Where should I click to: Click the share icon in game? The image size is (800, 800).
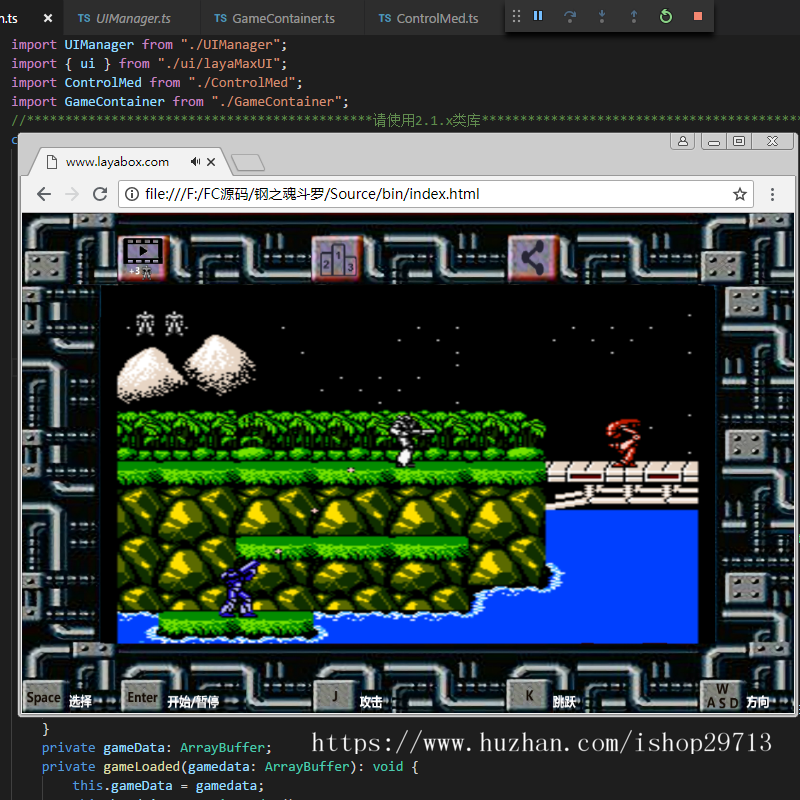(532, 258)
